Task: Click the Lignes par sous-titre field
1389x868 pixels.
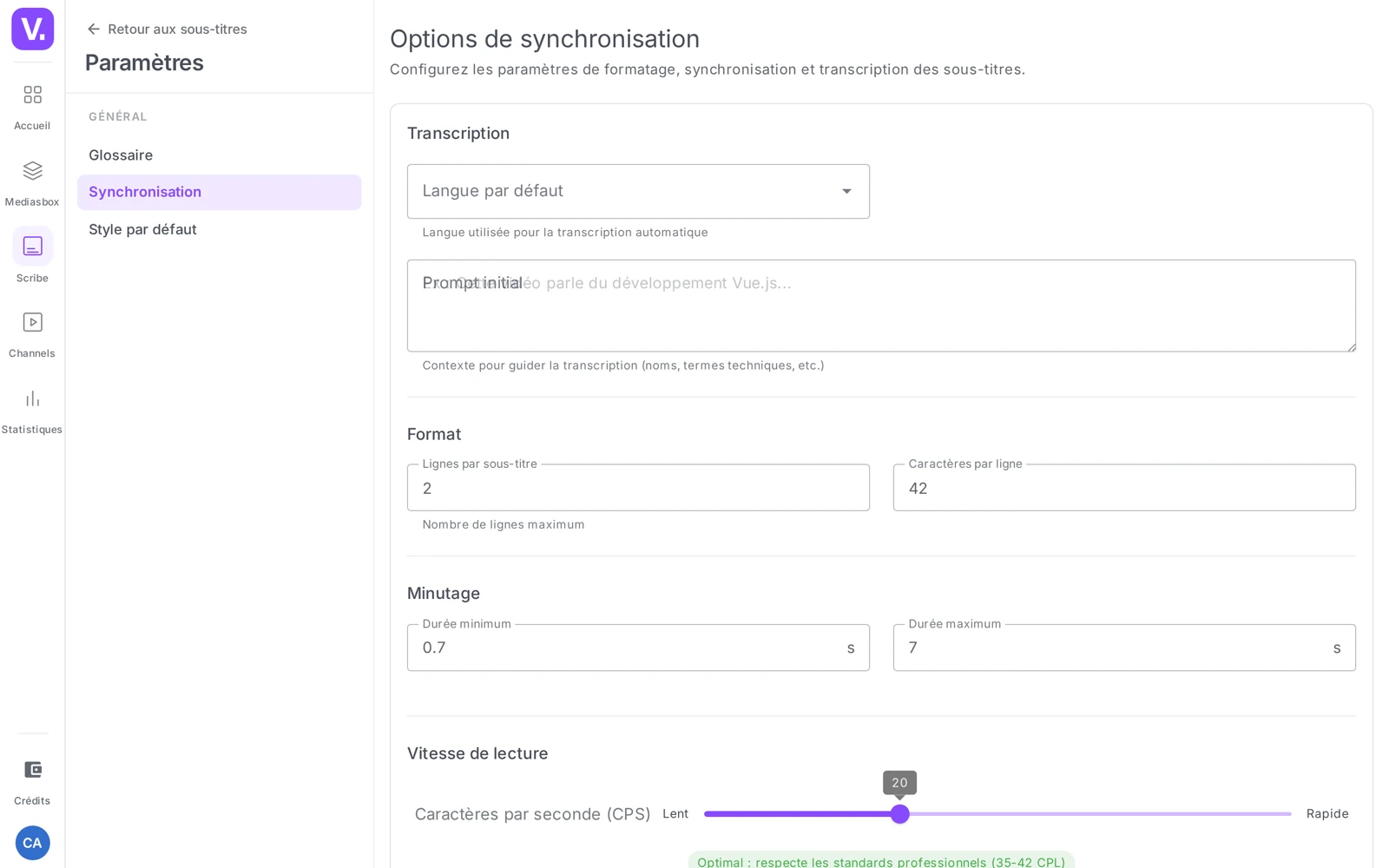Action: coord(638,488)
